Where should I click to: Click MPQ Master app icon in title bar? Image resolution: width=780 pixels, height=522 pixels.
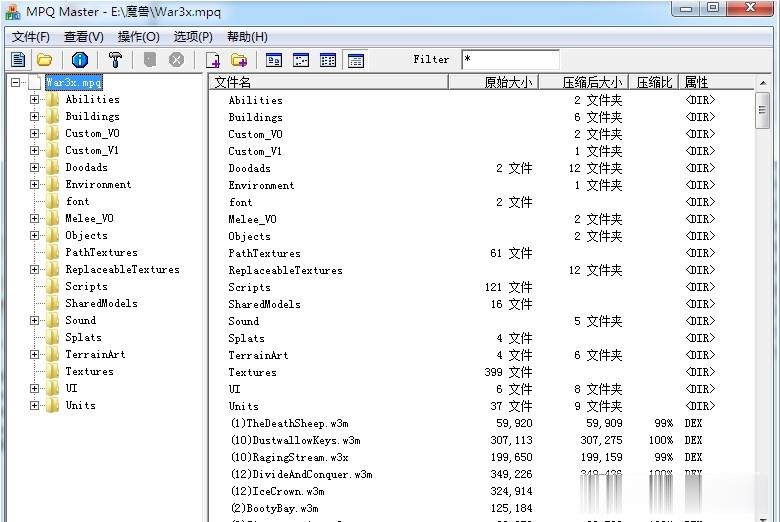[13, 11]
